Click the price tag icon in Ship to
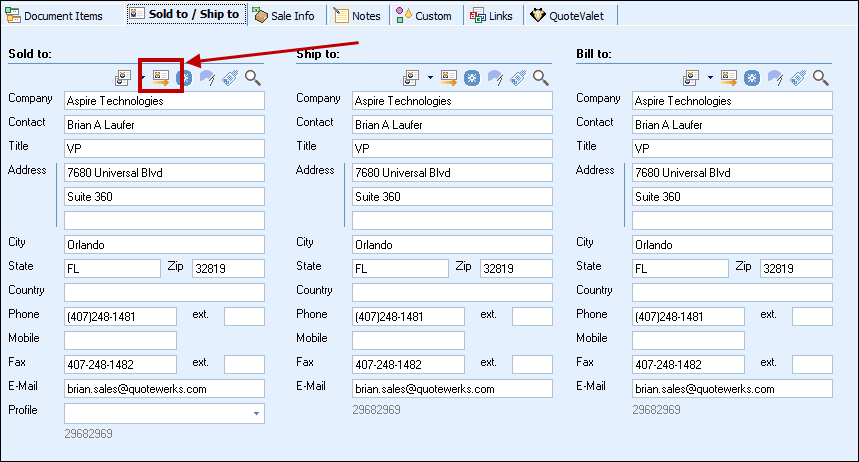Image resolution: width=859 pixels, height=462 pixels. (518, 77)
